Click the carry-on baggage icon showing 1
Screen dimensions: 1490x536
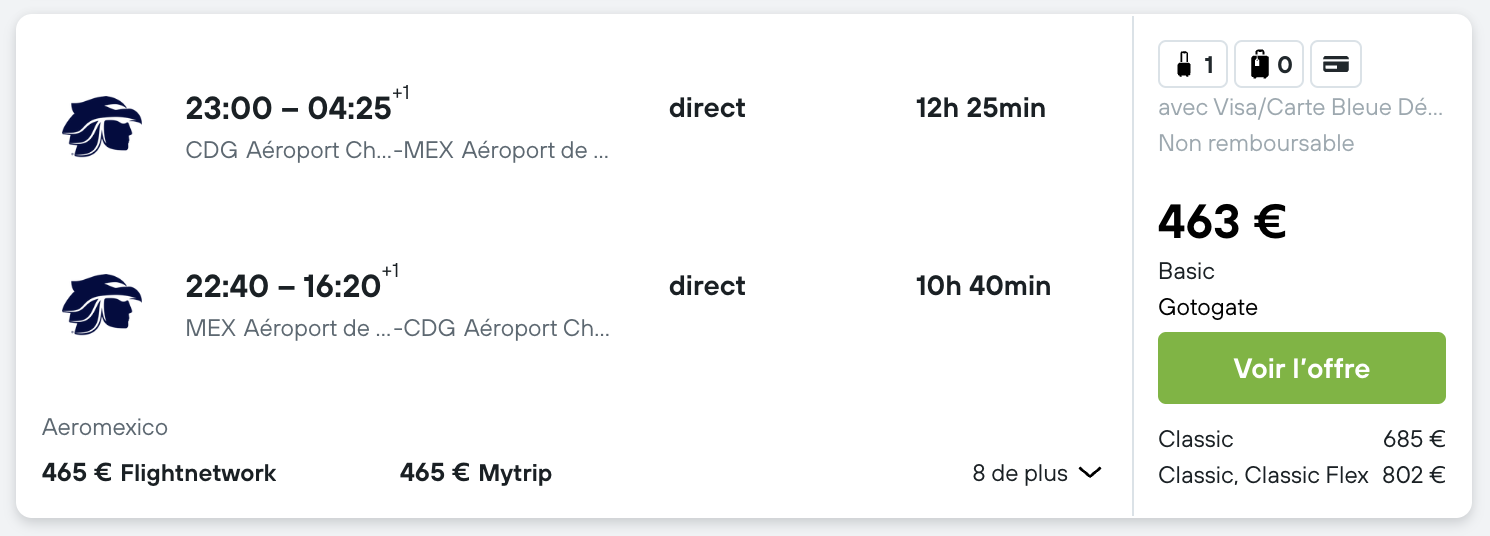[1194, 65]
